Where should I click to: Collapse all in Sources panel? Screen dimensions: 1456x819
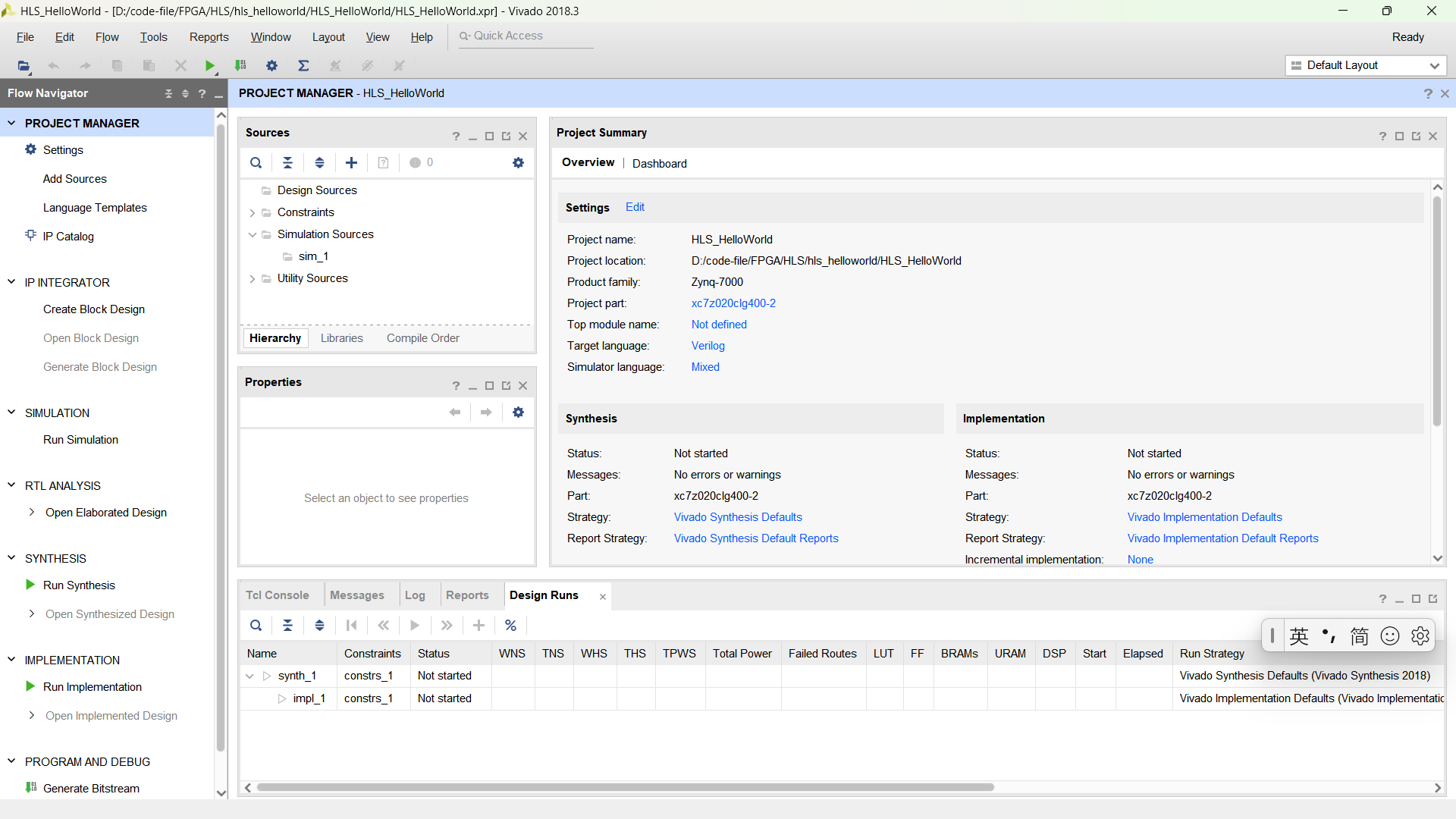(x=288, y=162)
